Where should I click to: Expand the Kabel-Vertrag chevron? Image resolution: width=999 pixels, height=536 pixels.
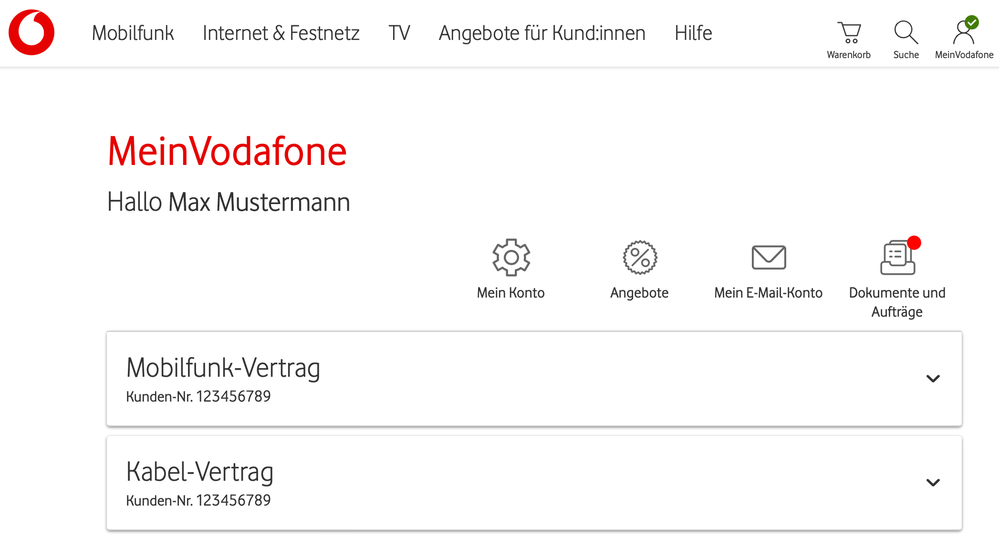(933, 483)
